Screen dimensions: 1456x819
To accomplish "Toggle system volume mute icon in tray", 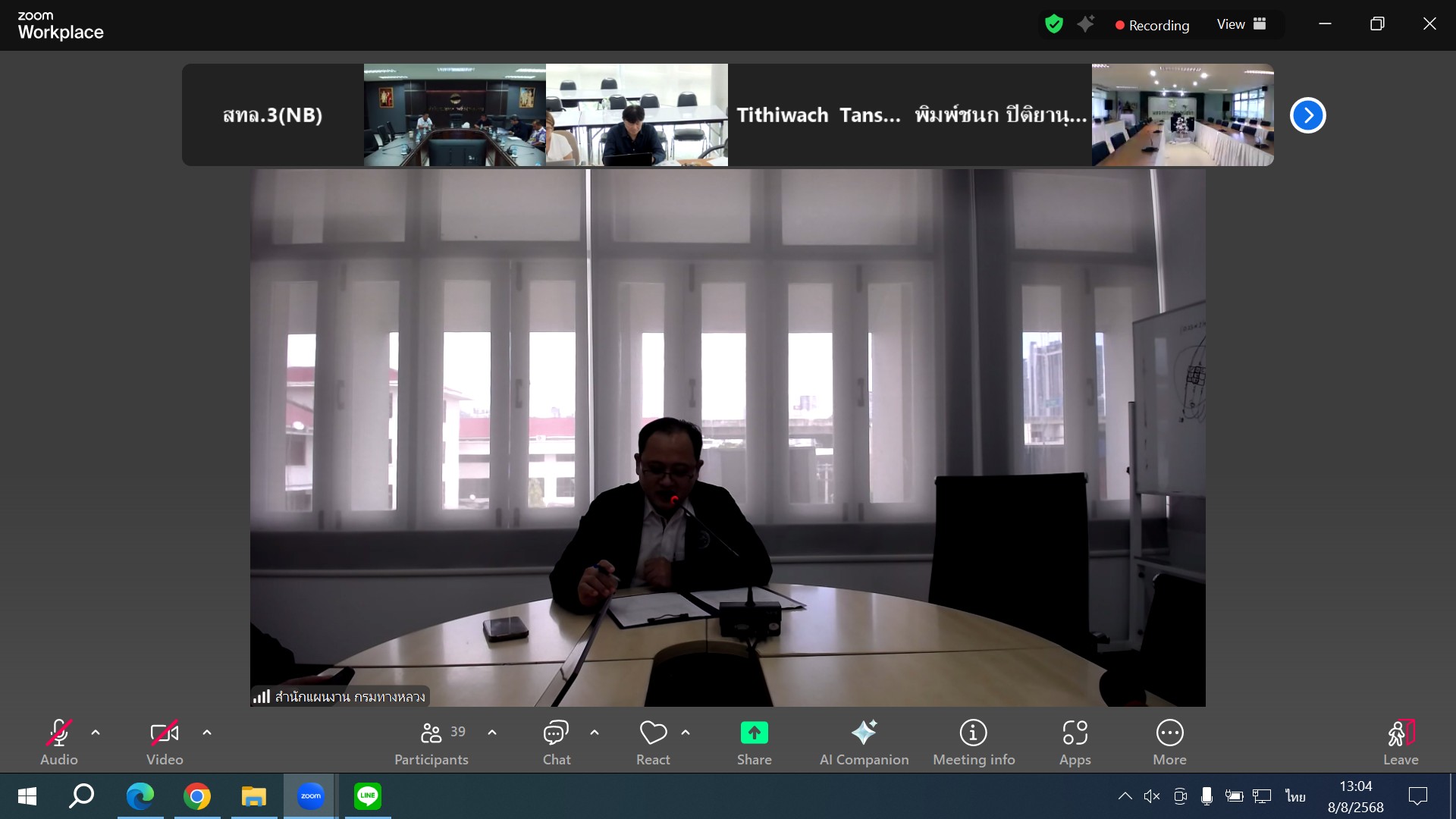I will (1152, 795).
